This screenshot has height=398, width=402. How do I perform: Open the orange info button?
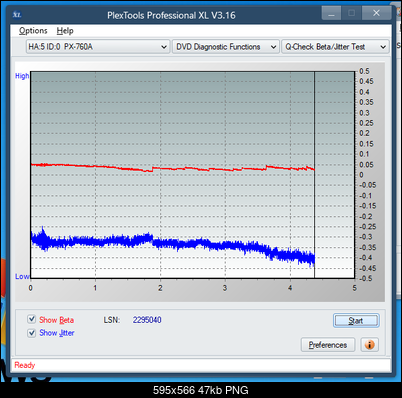(x=369, y=345)
